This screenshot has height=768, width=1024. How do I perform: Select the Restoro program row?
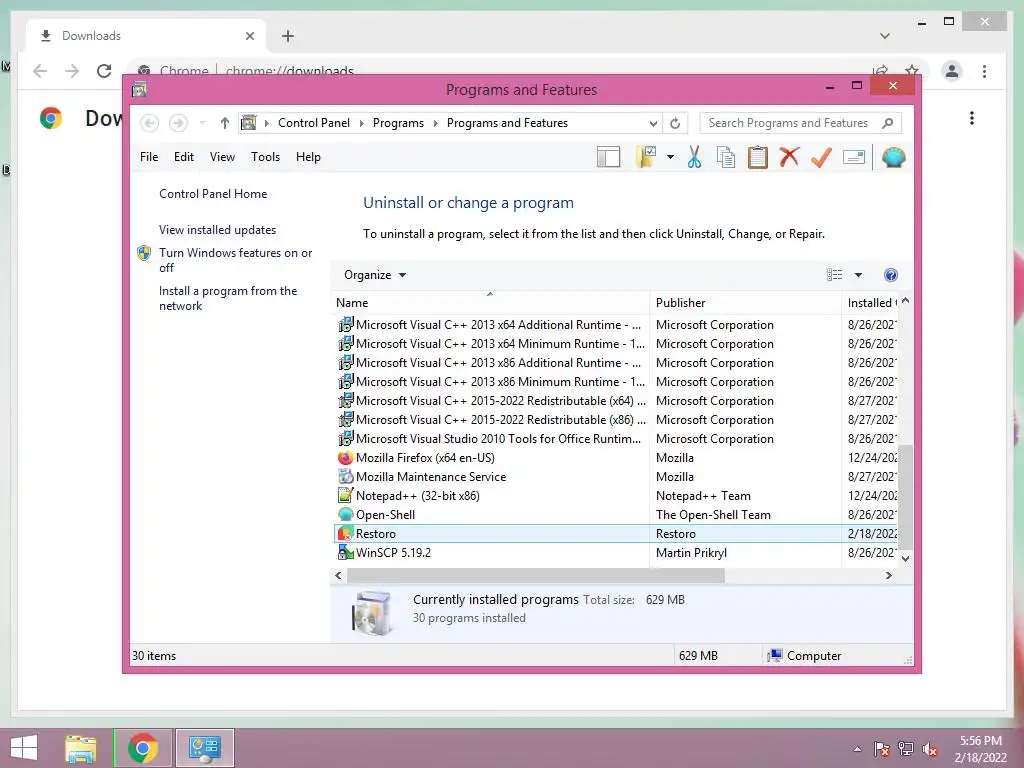615,534
